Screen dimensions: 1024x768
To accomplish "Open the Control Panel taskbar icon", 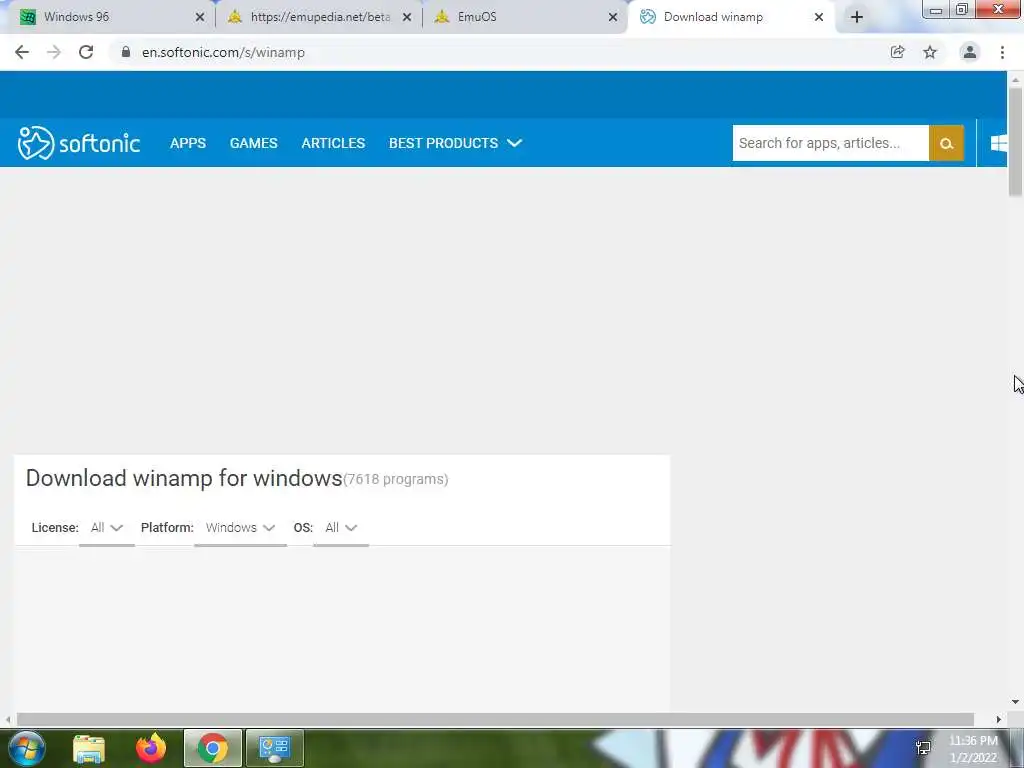I will (274, 748).
